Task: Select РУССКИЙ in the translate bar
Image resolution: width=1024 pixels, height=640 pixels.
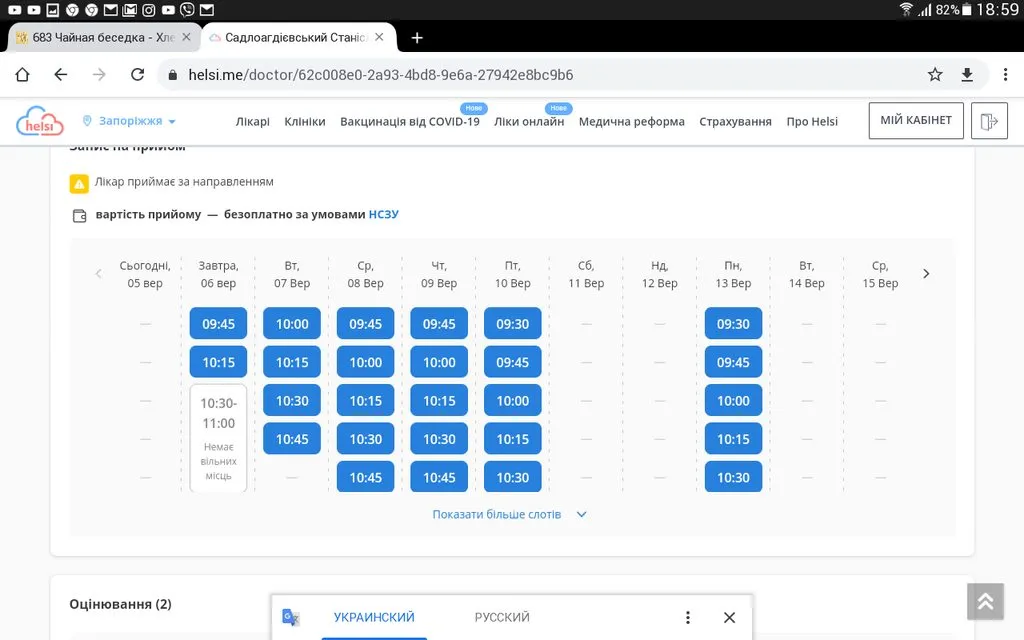Action: click(502, 618)
